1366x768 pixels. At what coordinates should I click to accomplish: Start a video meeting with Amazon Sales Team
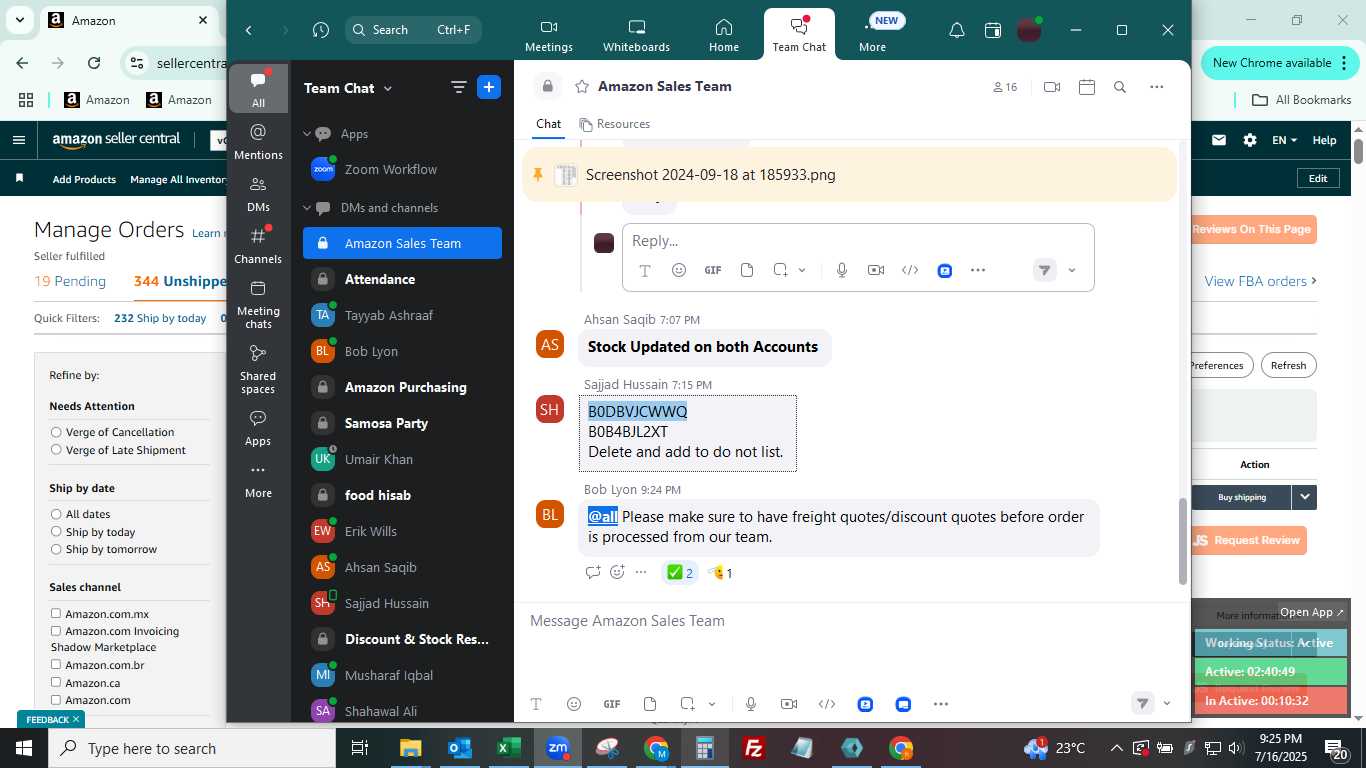[x=1051, y=87]
